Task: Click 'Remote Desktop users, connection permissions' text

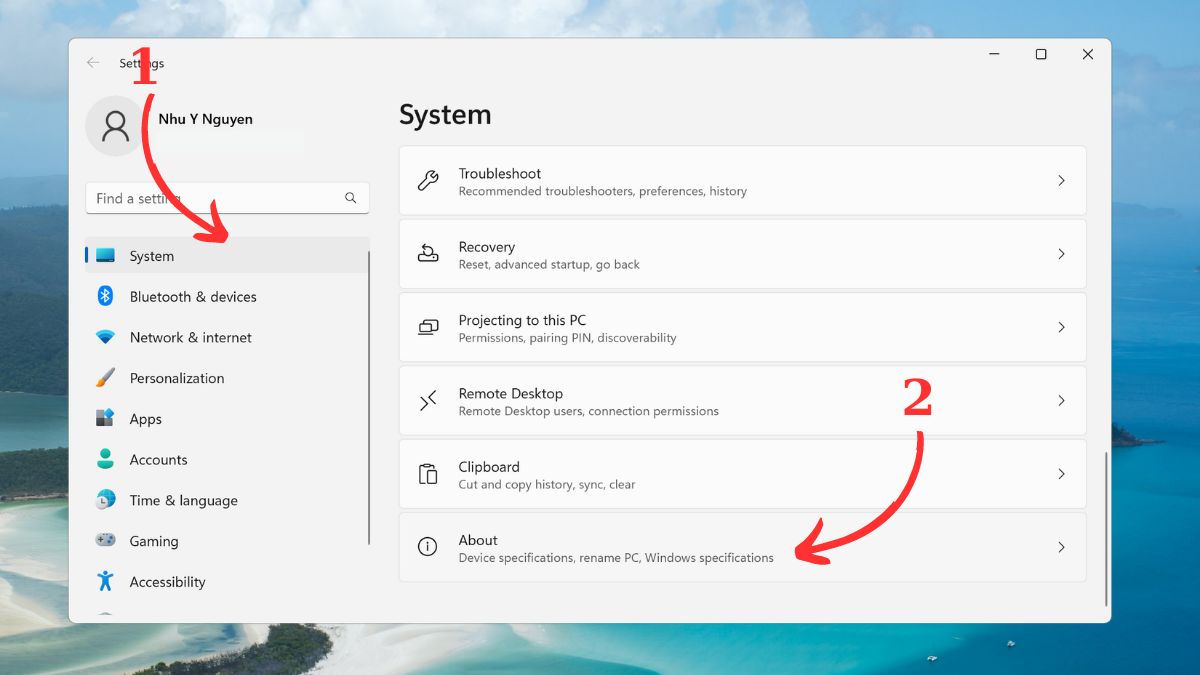Action: click(x=589, y=411)
